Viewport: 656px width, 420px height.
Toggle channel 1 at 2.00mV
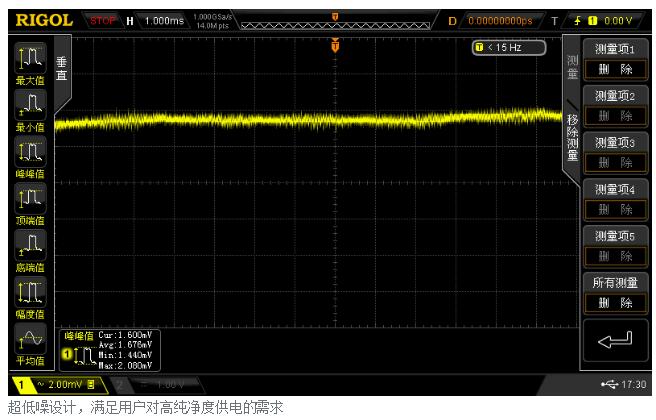[x=57, y=385]
